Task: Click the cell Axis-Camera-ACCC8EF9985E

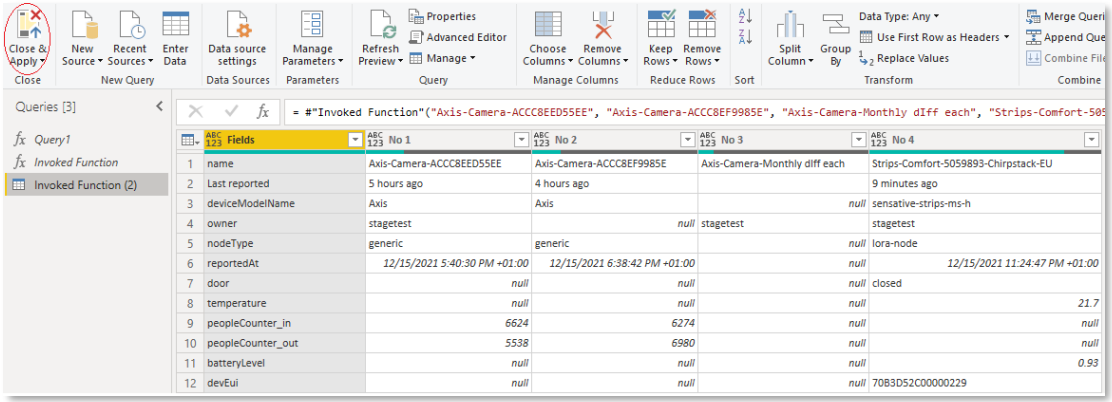Action: (x=614, y=164)
